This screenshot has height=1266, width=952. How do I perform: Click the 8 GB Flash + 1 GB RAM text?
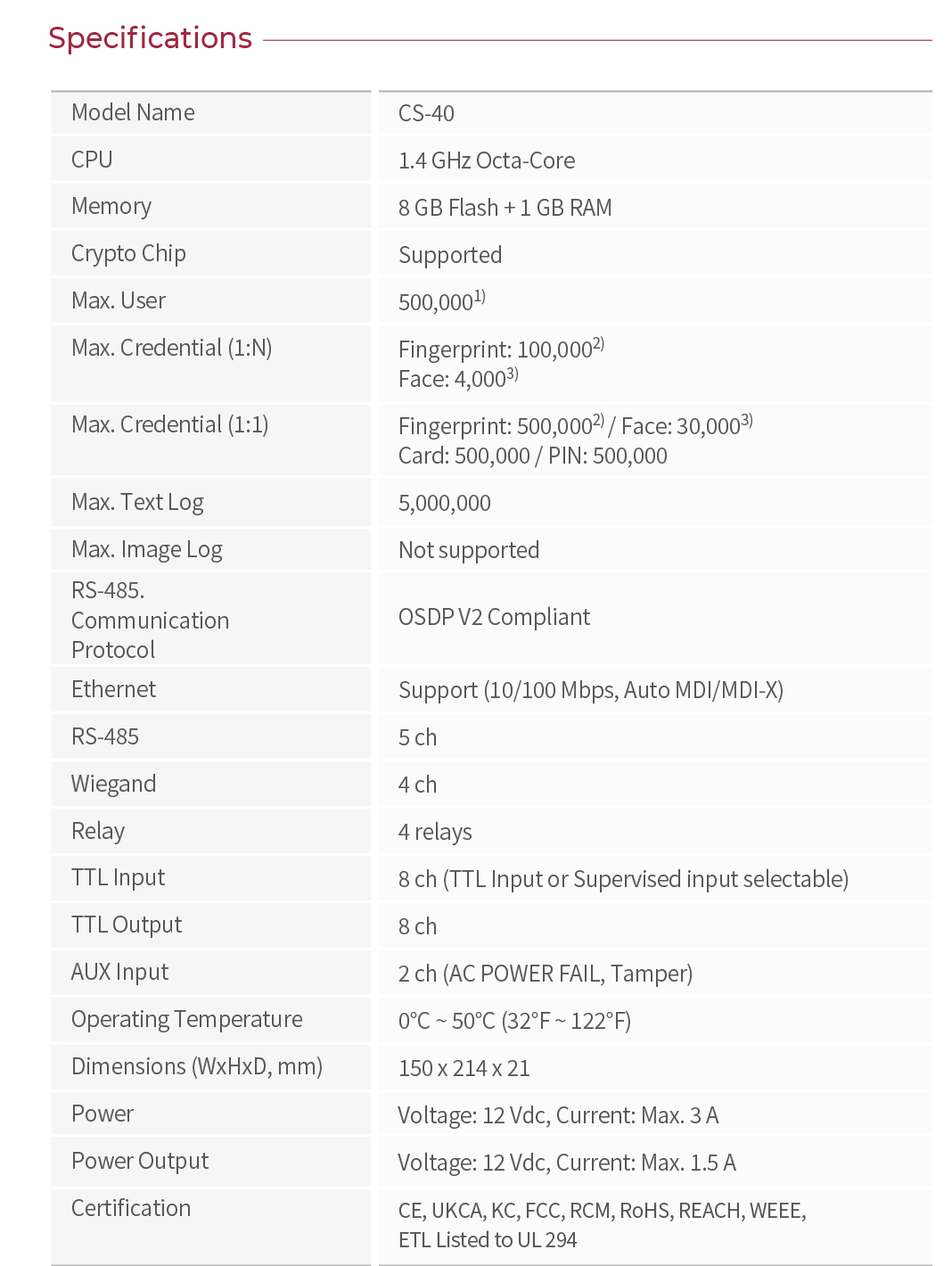[x=505, y=208]
